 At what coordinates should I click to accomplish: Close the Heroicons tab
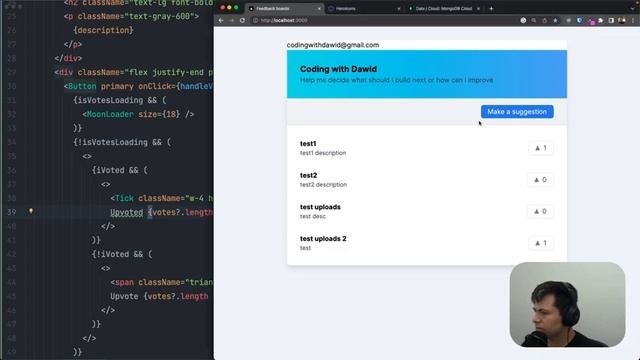[x=398, y=9]
